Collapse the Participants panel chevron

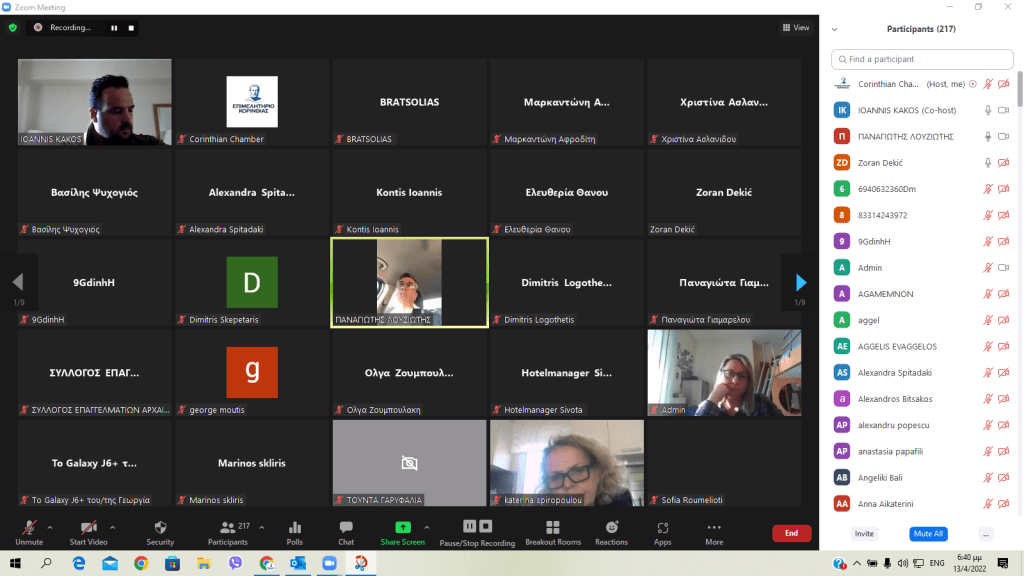pos(835,29)
